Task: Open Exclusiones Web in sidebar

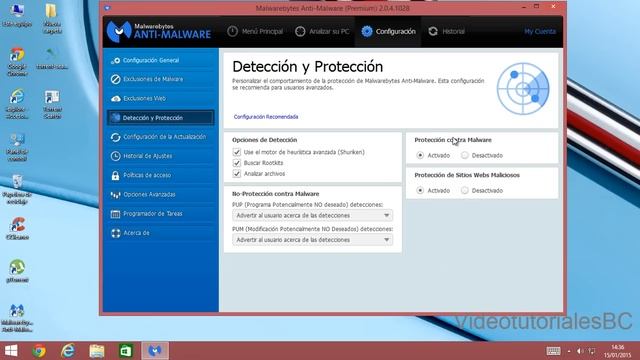Action: [x=161, y=98]
